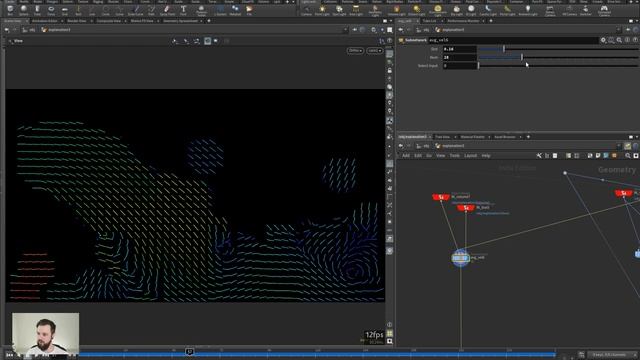Select the Sphere shelf tool
Viewport: 640px width, 360px height.
click(24, 10)
